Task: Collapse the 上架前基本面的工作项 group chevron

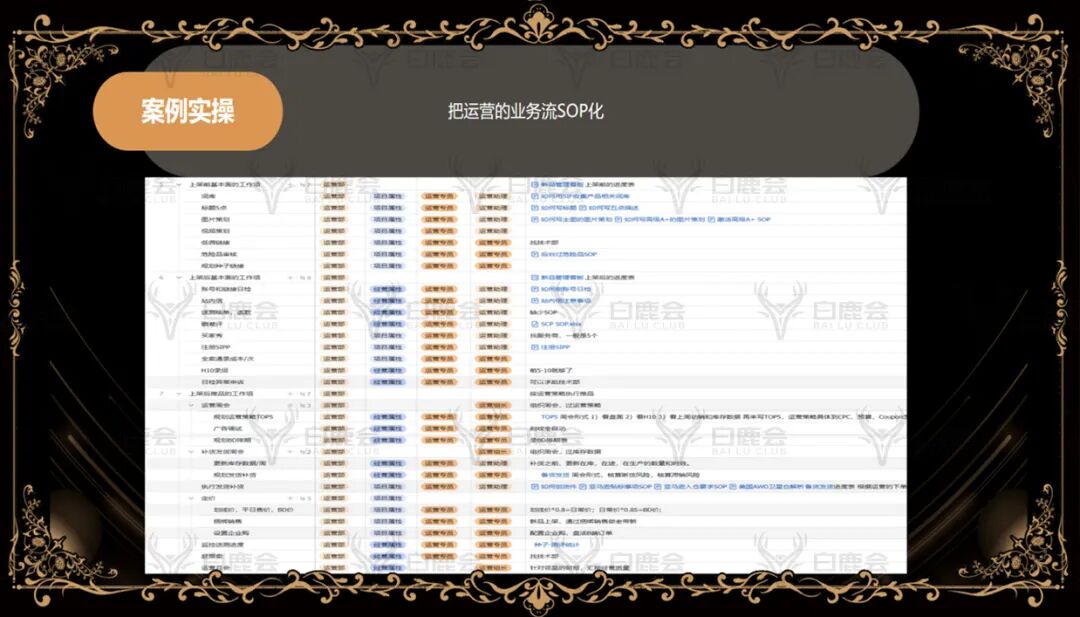Action: (177, 183)
